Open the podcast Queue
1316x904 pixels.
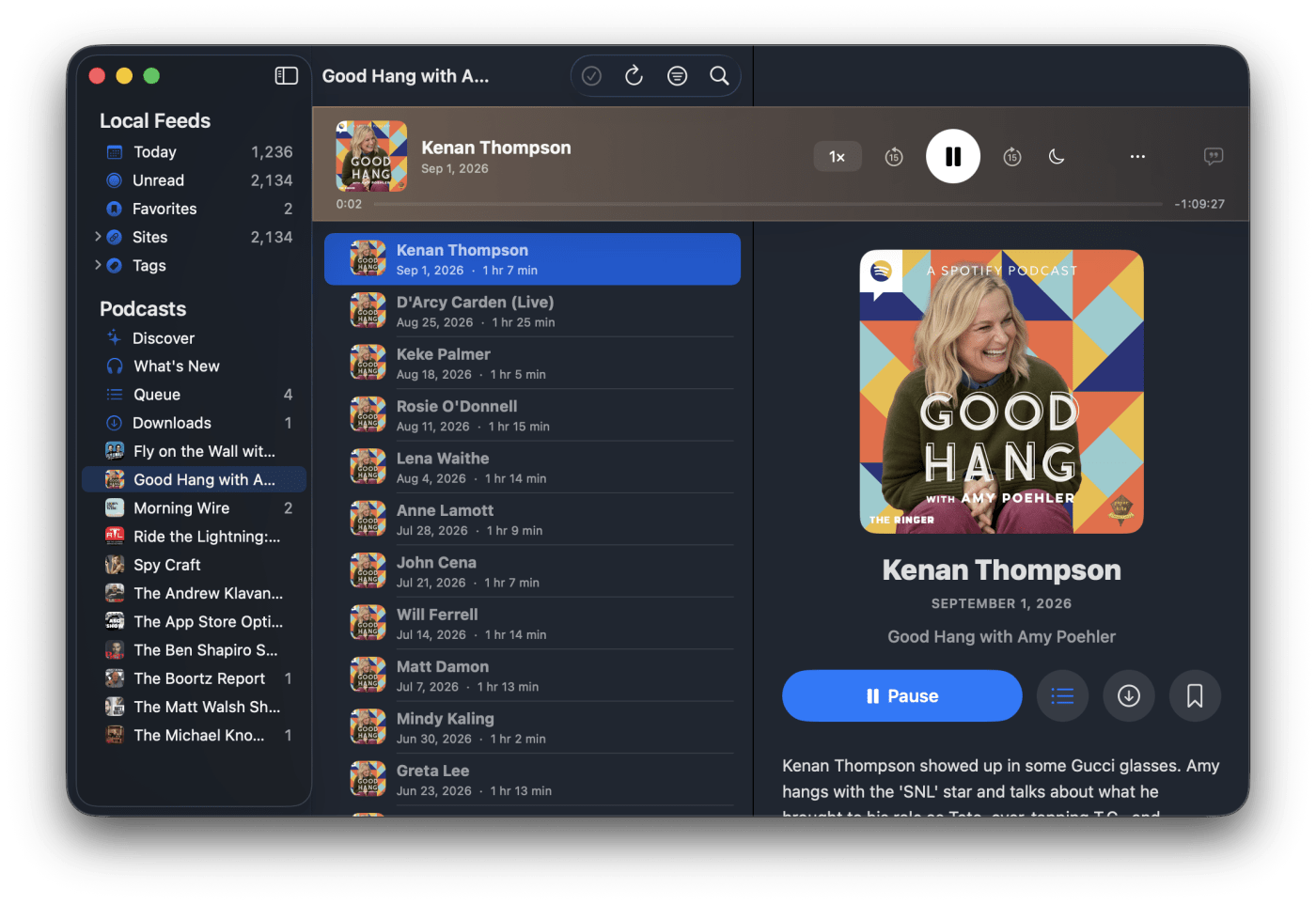click(195, 395)
